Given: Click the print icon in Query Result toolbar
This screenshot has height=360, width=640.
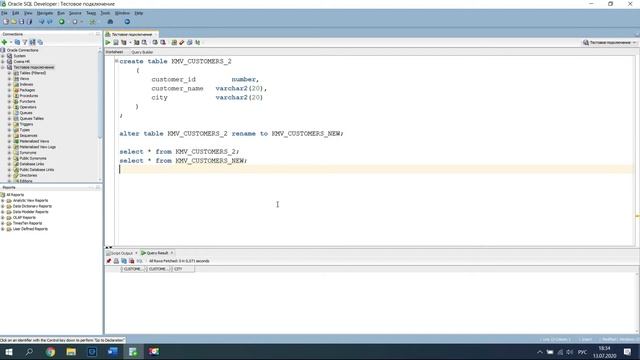Looking at the screenshot, I should point(116,261).
